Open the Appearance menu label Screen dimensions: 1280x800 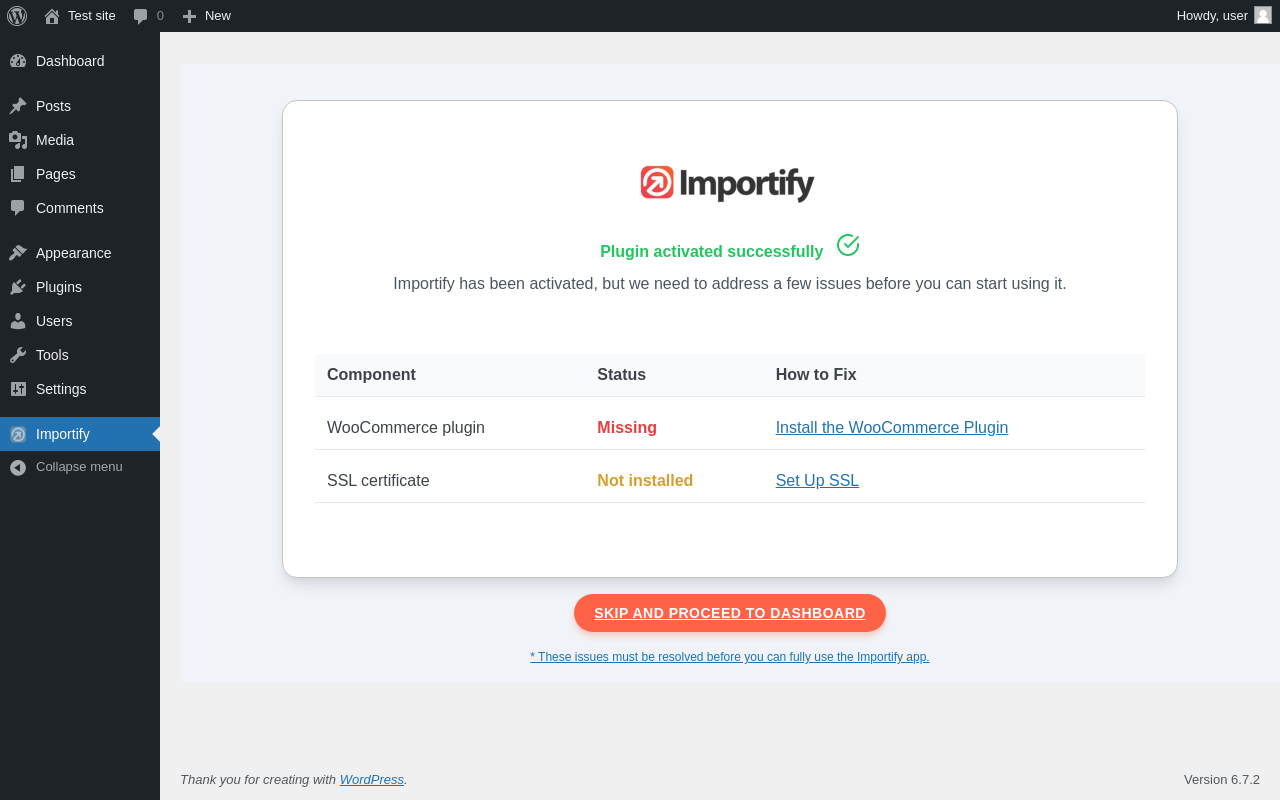pyautogui.click(x=74, y=253)
